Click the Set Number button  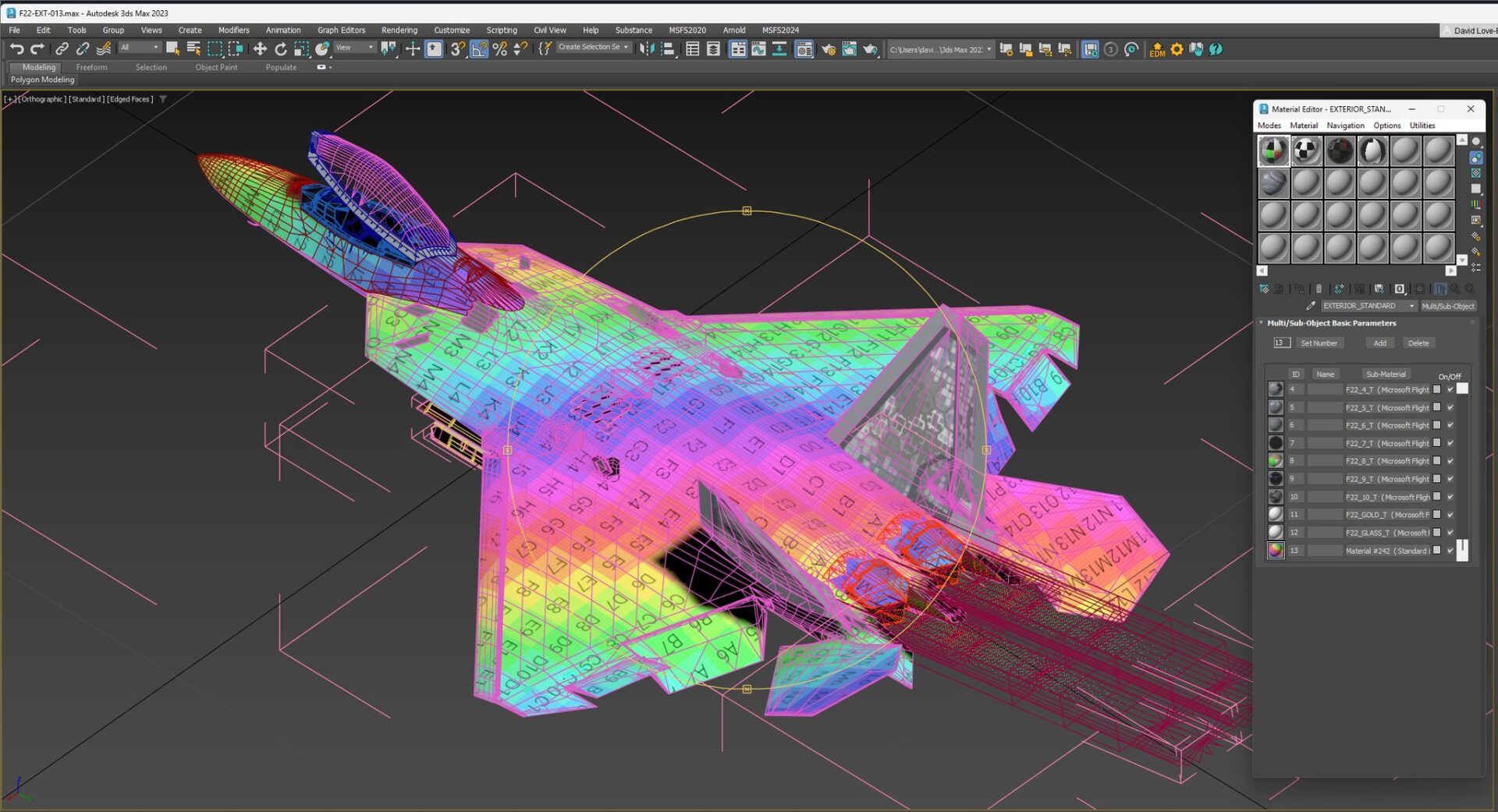point(1319,343)
